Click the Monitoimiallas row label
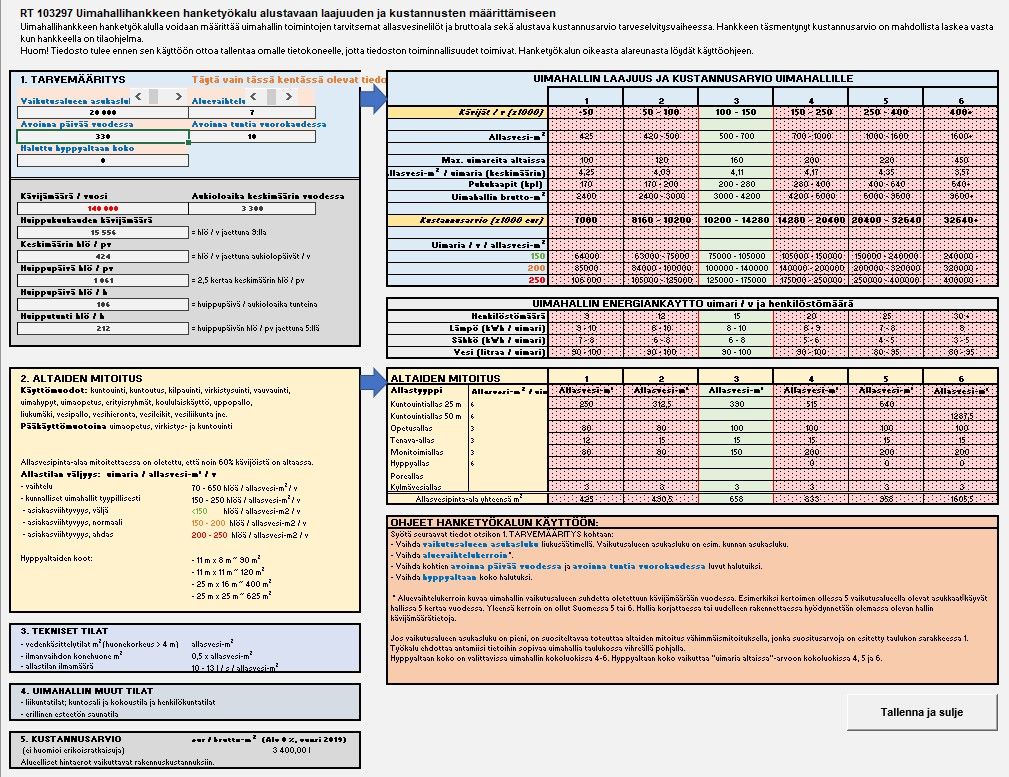Viewport: 1009px width, 777px height. (416, 453)
